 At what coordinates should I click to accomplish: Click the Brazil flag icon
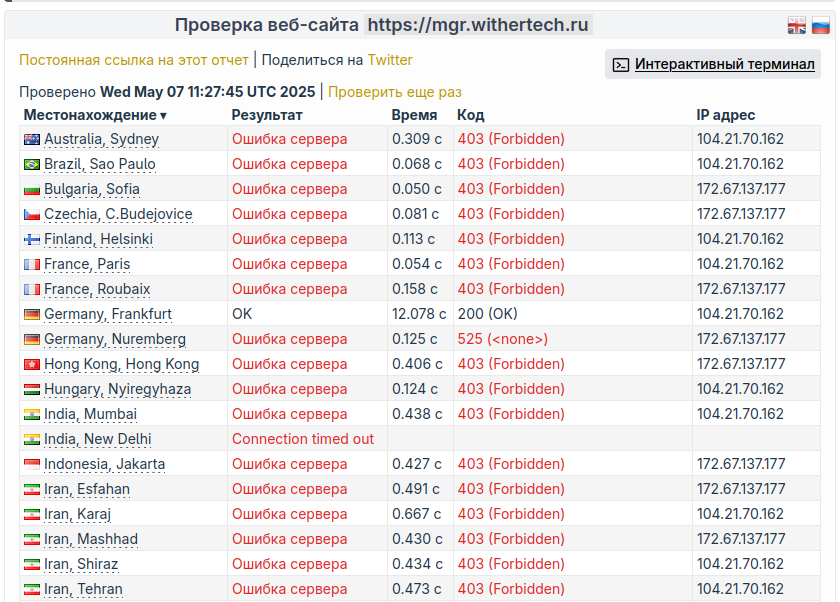pos(31,164)
